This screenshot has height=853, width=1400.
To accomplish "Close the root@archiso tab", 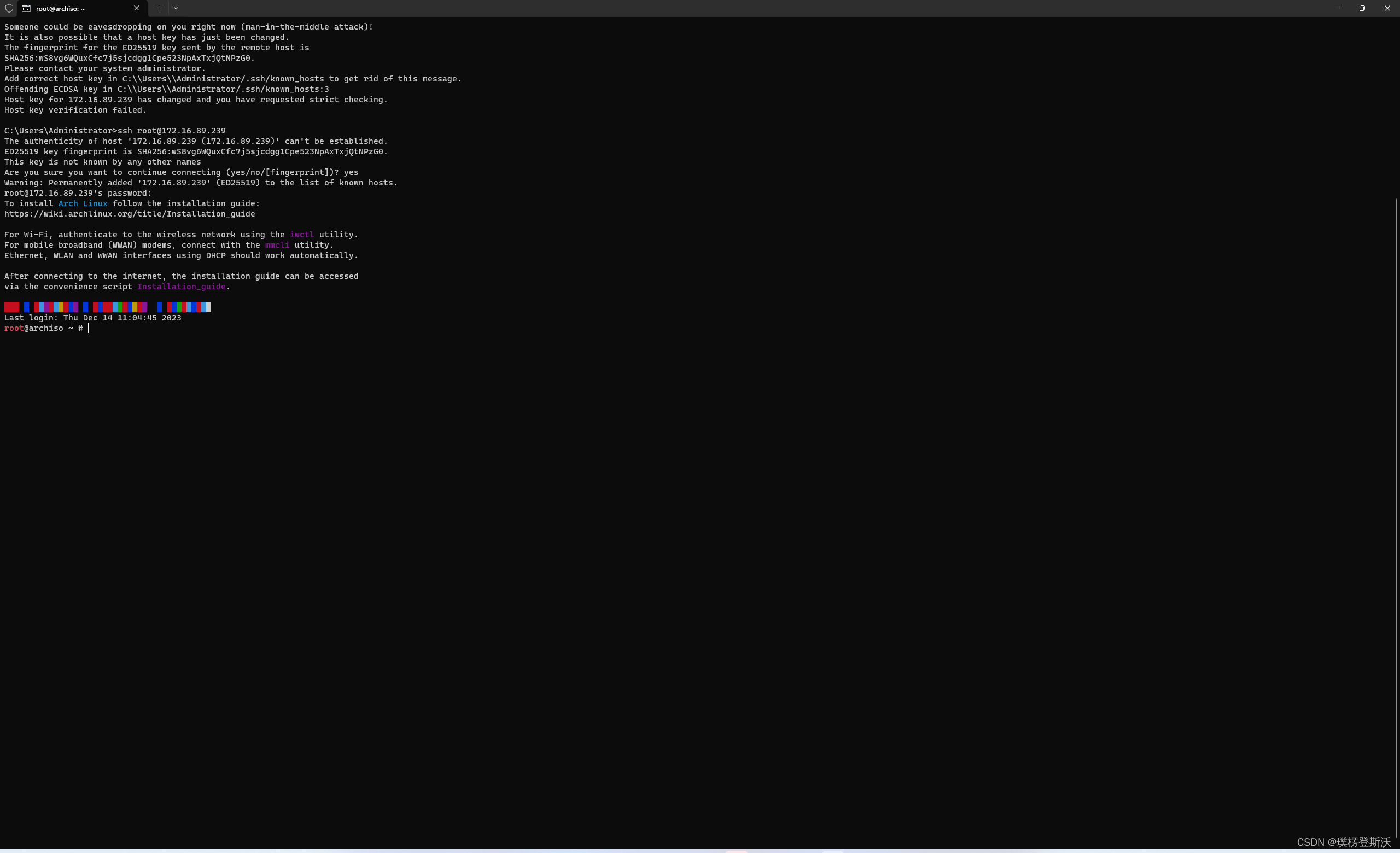I will (x=136, y=9).
